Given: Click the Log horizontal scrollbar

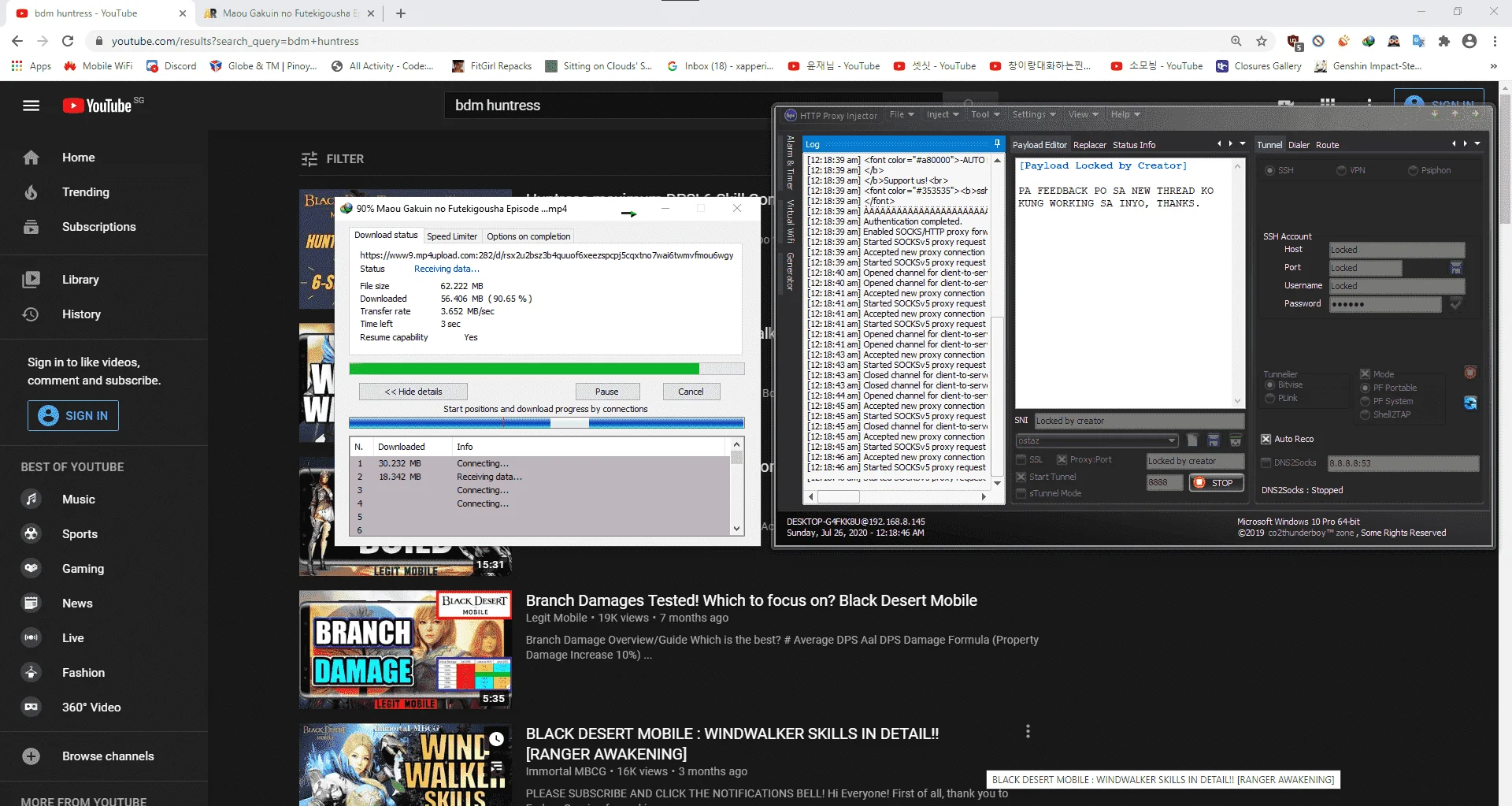Looking at the screenshot, I should point(897,497).
